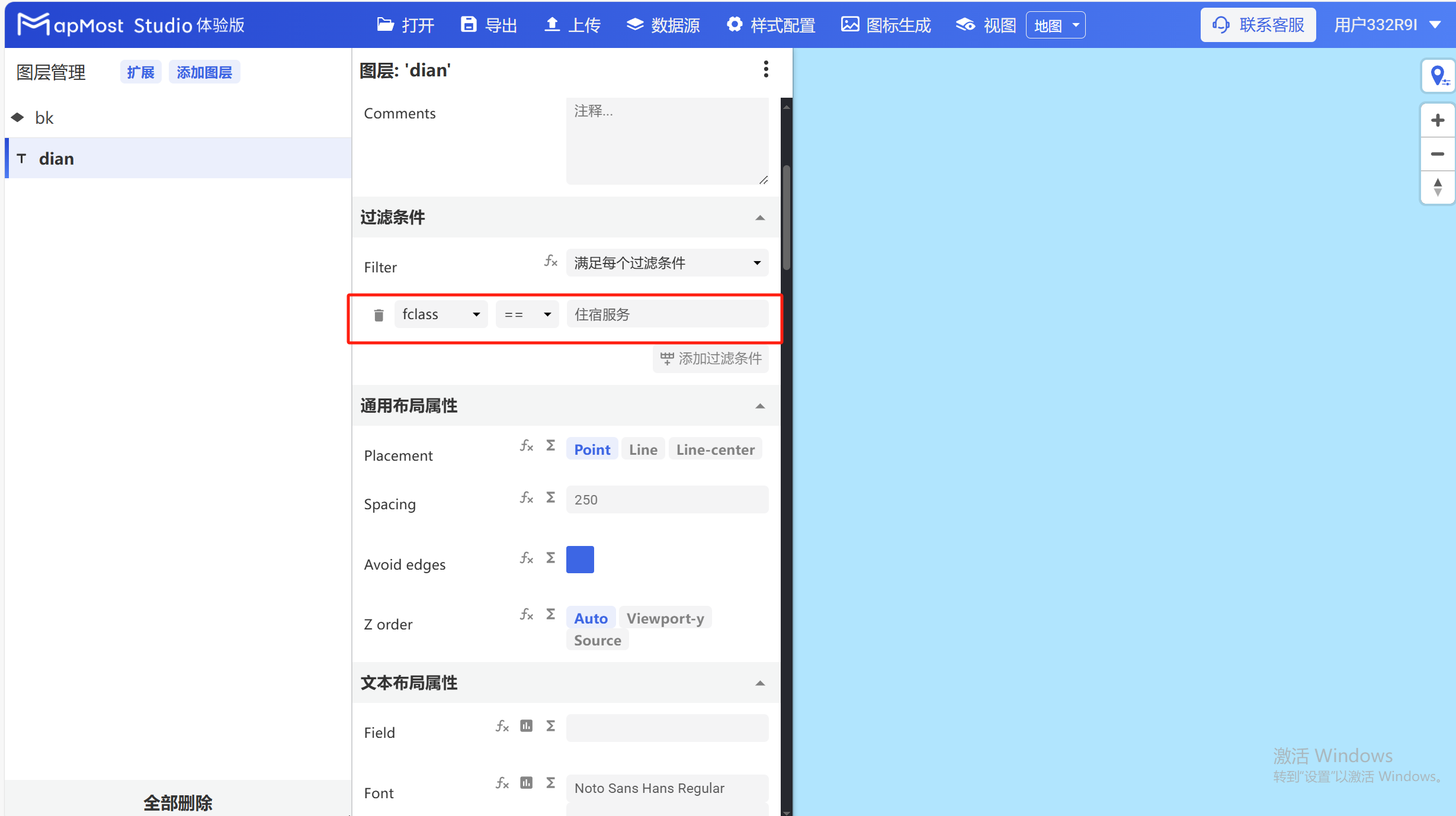Open the 满足每个过滤条件 filter mode dropdown
Screen dimensions: 1456x816
(x=666, y=262)
